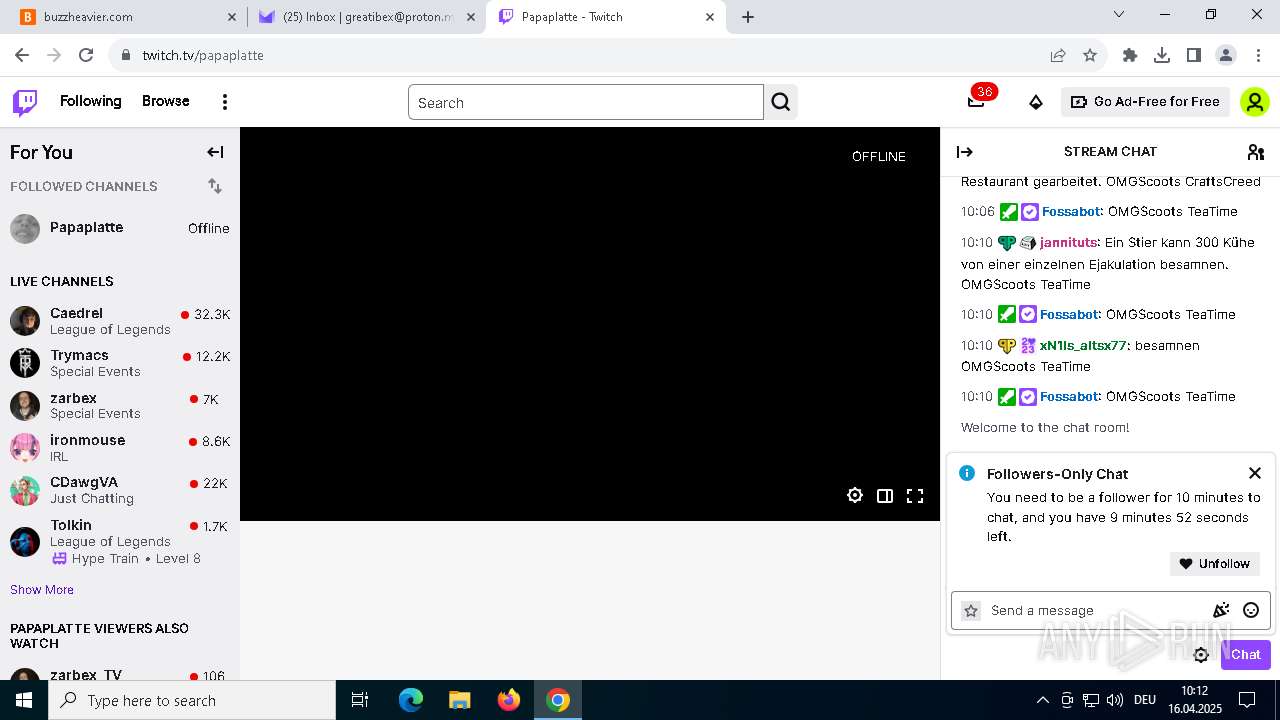Open Task View on the taskbar

click(x=360, y=700)
